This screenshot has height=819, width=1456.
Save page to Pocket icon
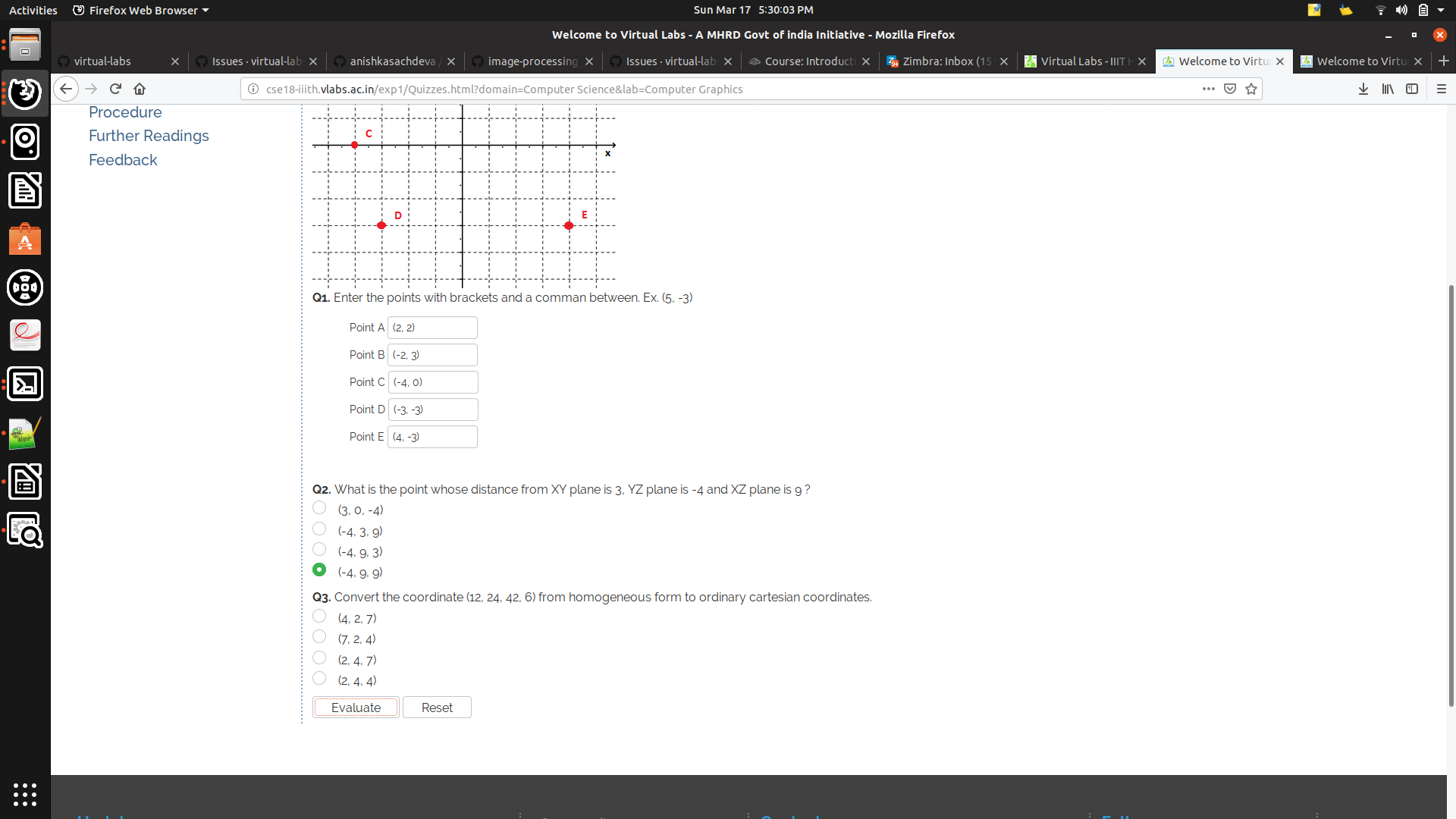1230,89
